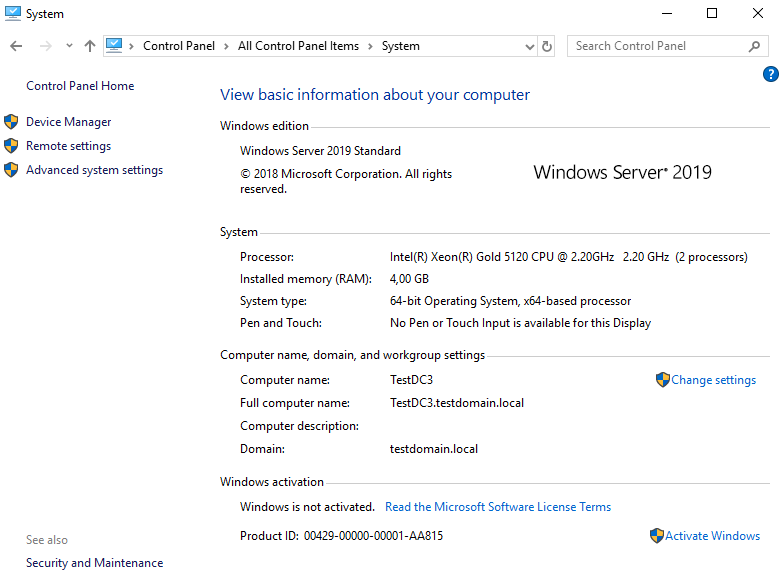Viewport: 780px width, 574px height.
Task: Open Device Manager link
Action: pyautogui.click(x=69, y=122)
